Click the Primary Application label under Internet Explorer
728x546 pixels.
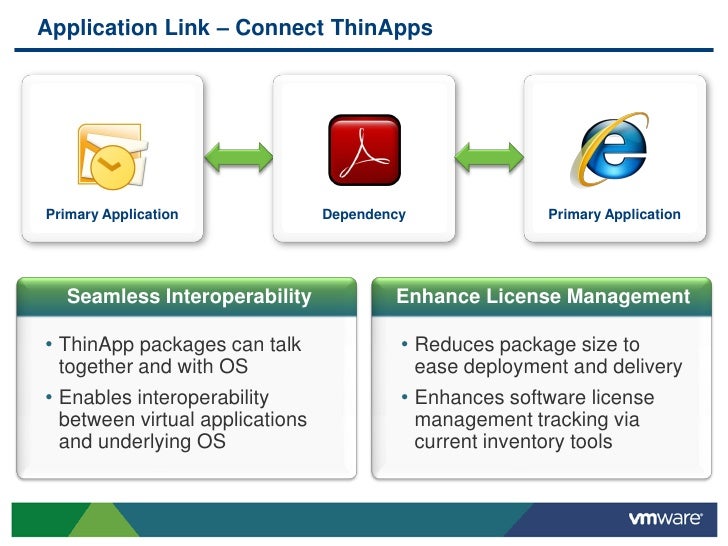pos(614,214)
